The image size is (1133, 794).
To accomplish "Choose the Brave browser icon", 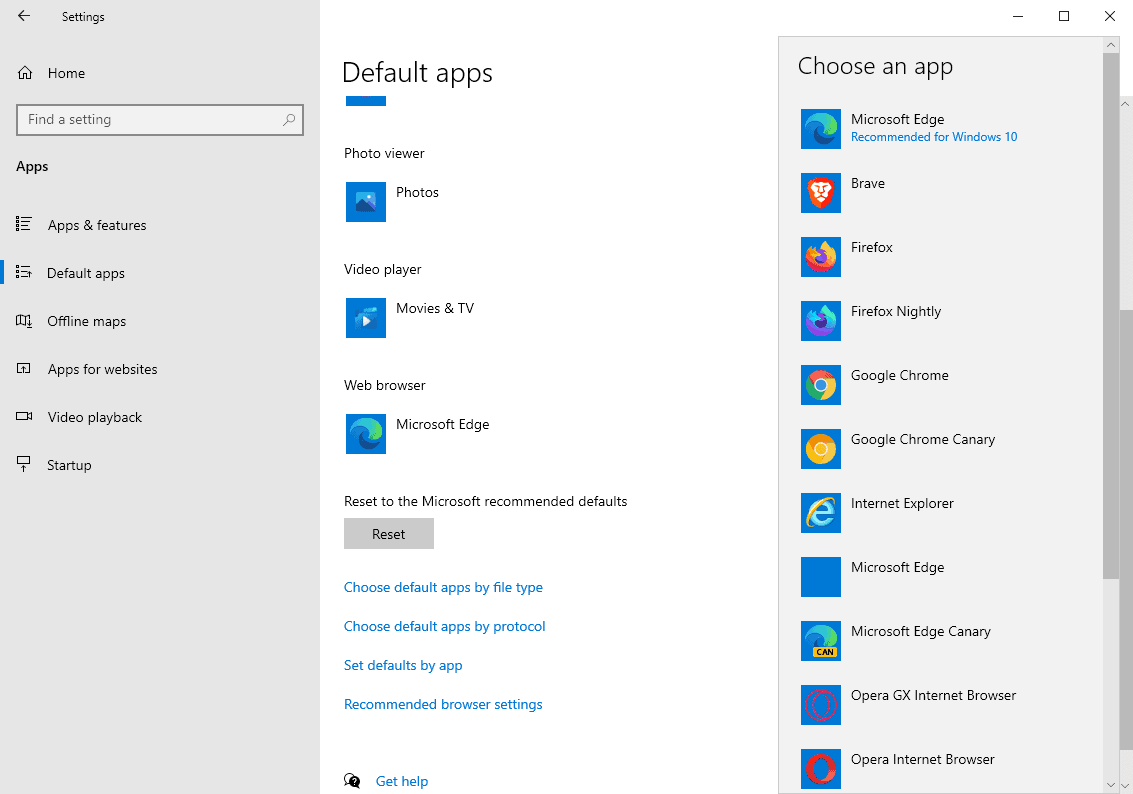I will [821, 193].
